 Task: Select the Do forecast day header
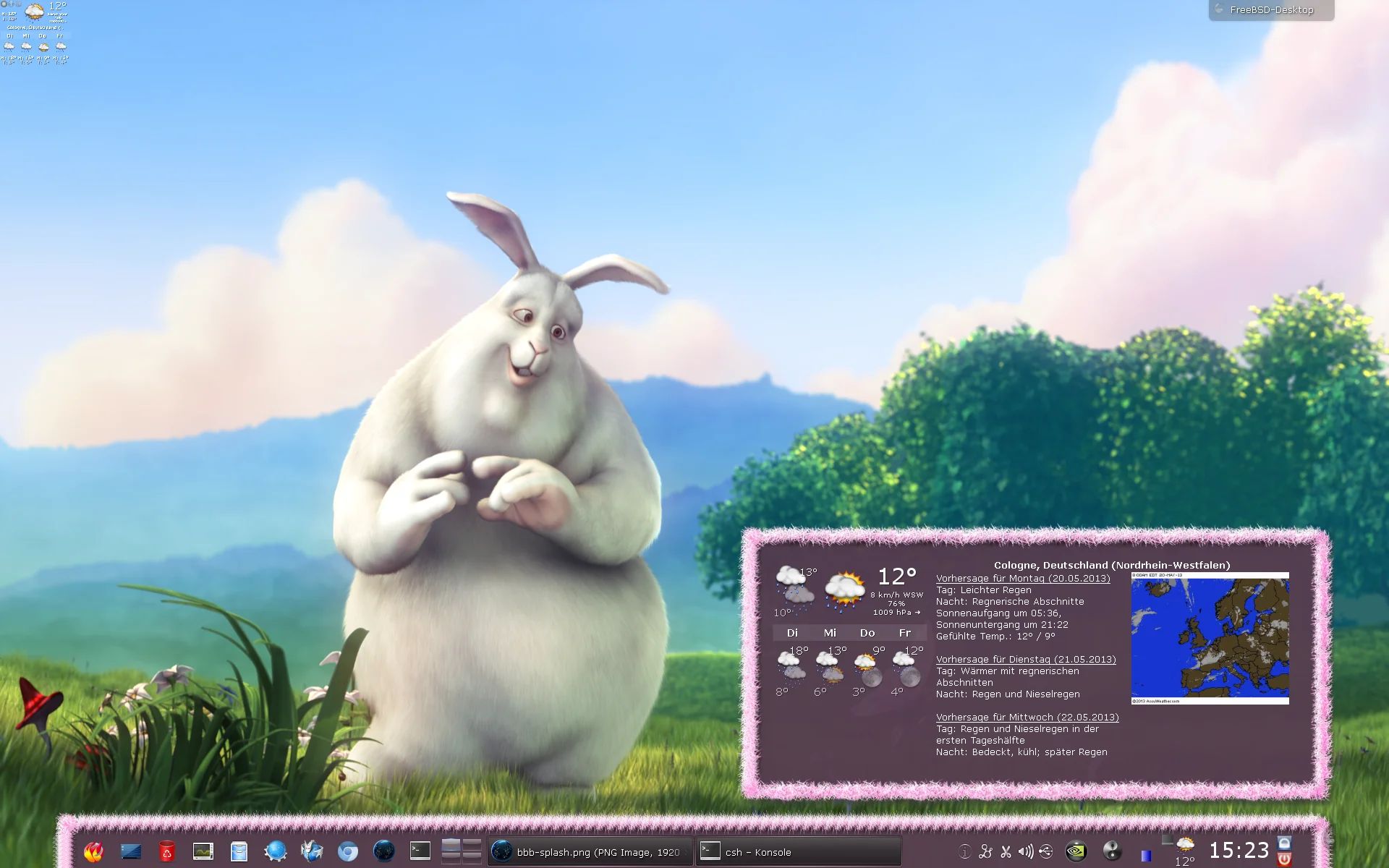click(867, 633)
